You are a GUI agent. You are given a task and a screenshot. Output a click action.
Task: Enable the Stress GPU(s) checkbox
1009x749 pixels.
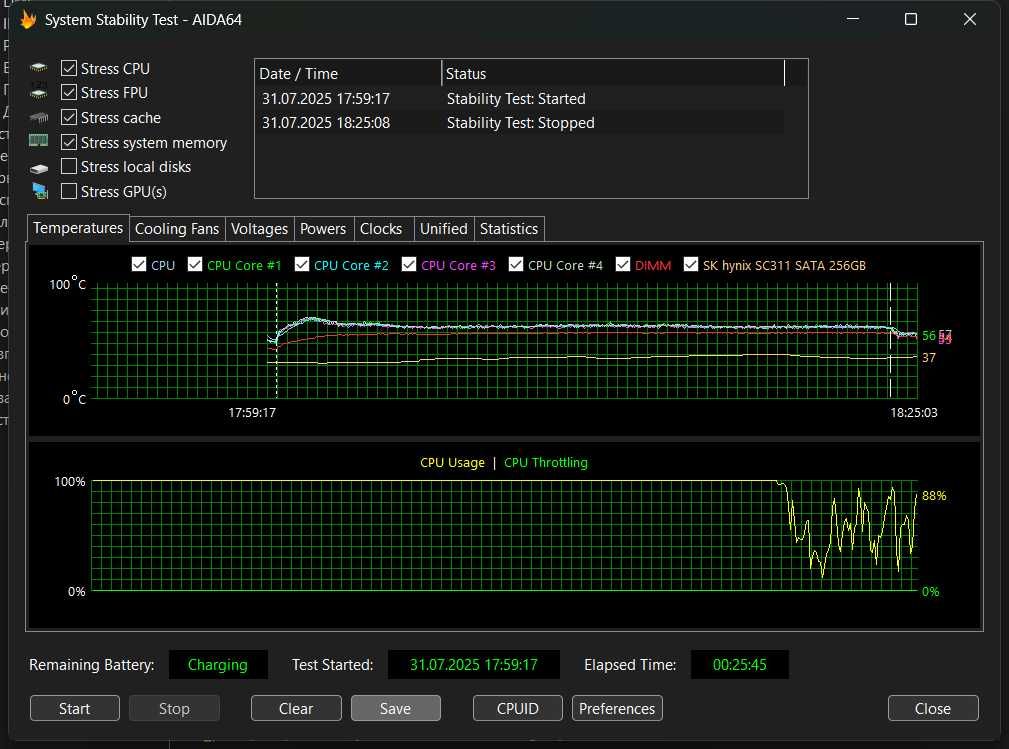[69, 191]
